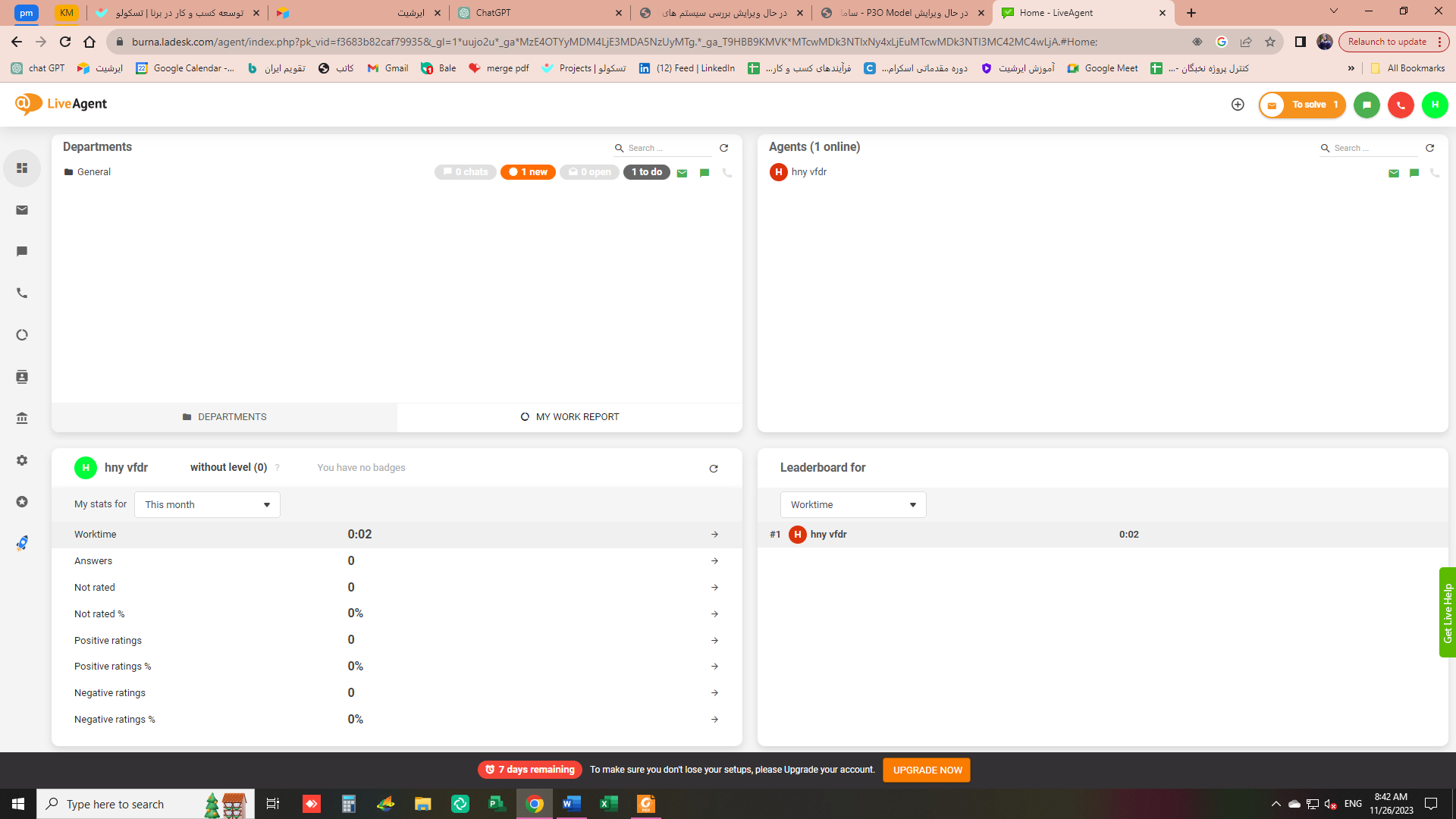Open the Tickets envelope icon in sidebar
Image resolution: width=1456 pixels, height=819 pixels.
point(22,210)
